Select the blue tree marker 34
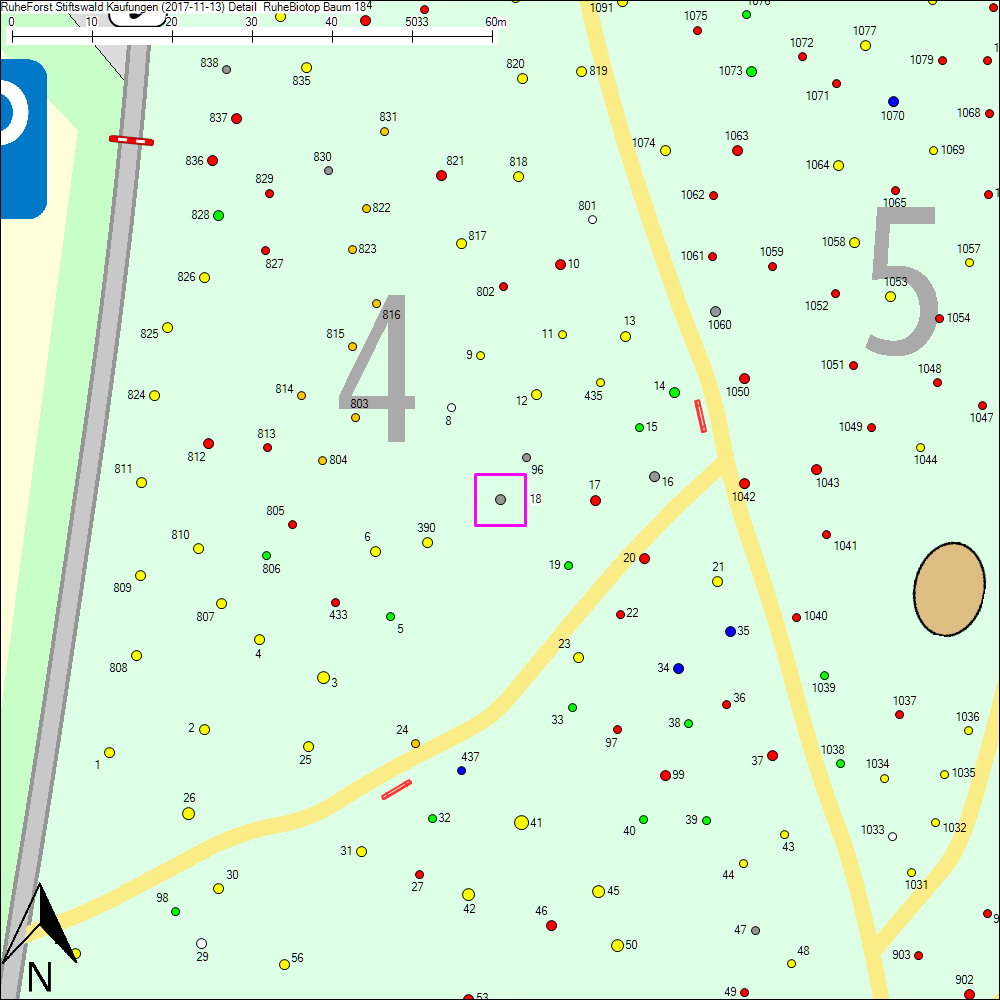Image resolution: width=1000 pixels, height=1000 pixels. pos(678,668)
